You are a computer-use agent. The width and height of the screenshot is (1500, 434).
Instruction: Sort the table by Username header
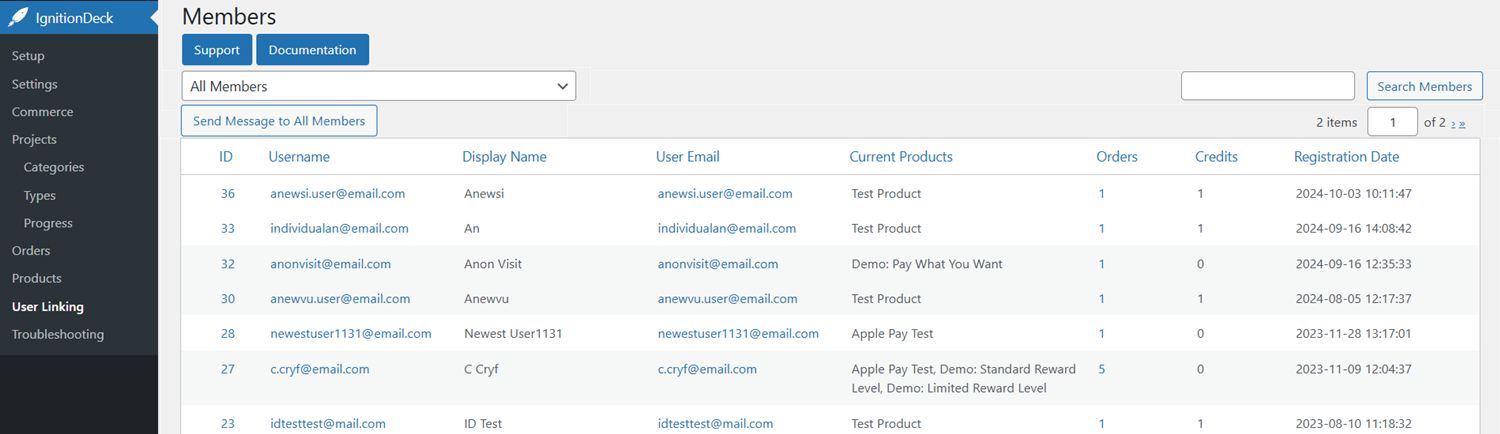pyautogui.click(x=299, y=157)
